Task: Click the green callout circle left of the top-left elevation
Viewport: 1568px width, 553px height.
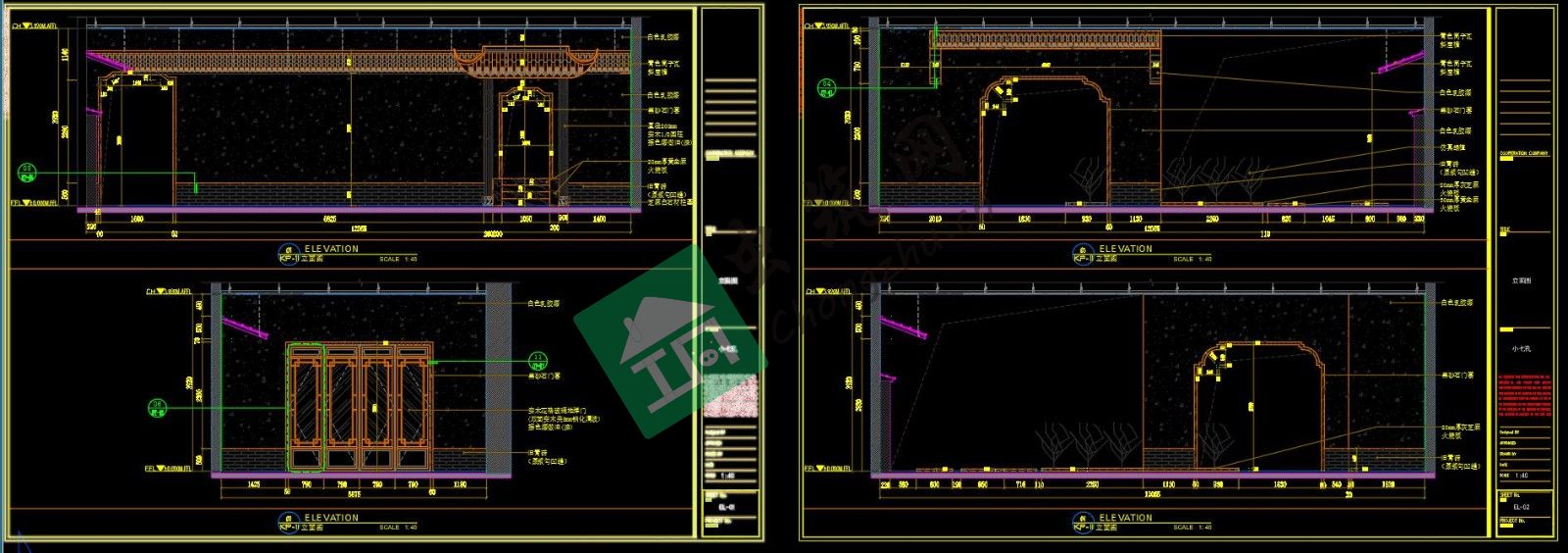Action: tap(27, 175)
